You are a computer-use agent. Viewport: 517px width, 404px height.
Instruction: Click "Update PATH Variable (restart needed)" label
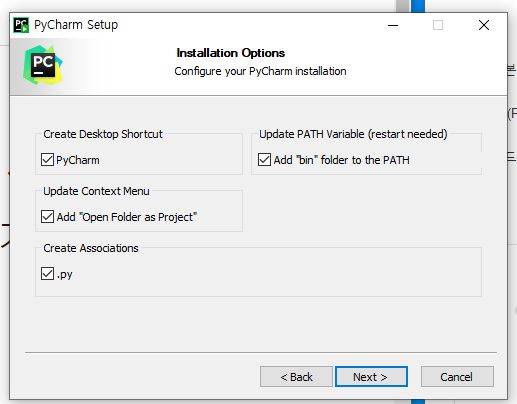[x=353, y=134]
